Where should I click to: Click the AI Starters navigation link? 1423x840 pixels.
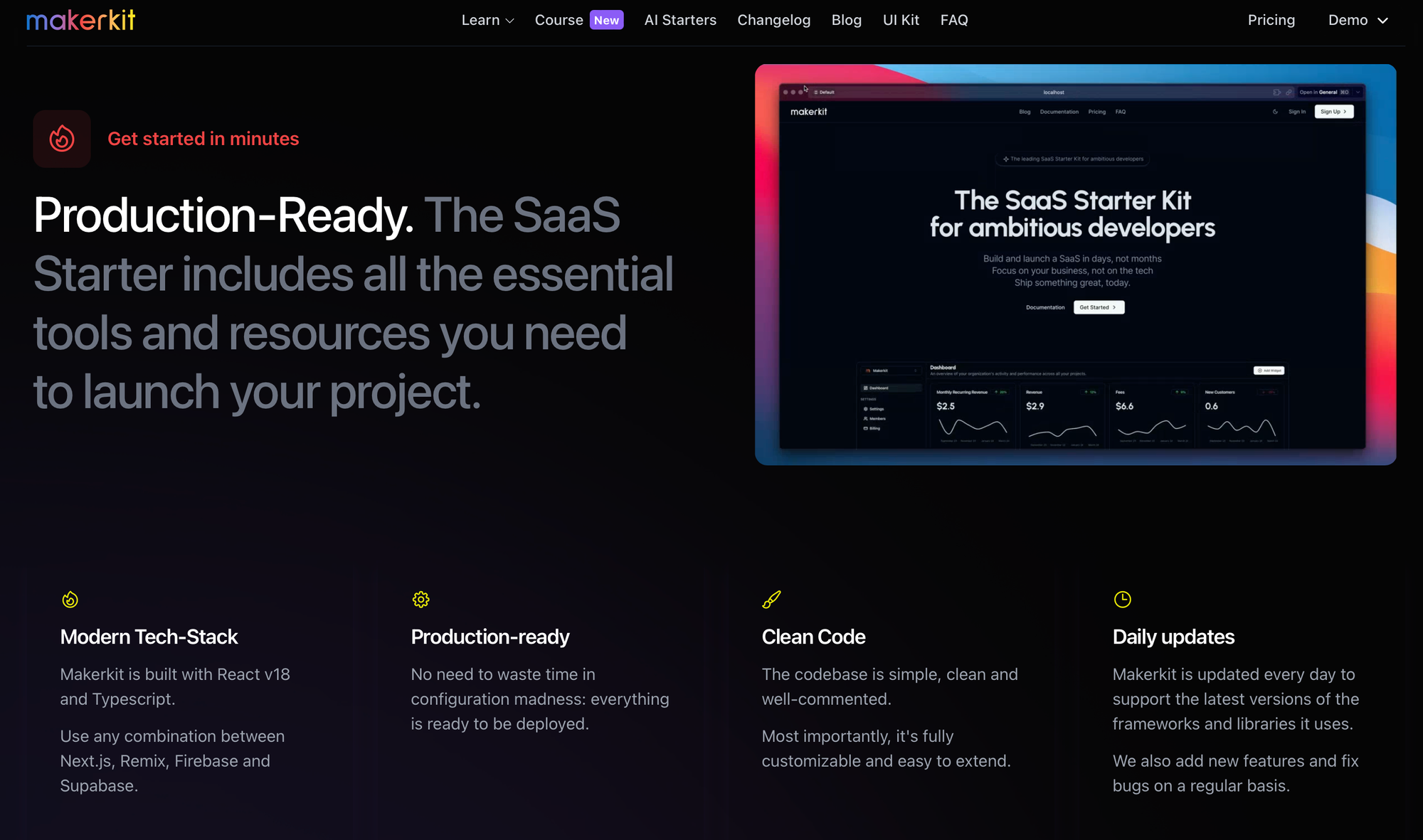[680, 19]
